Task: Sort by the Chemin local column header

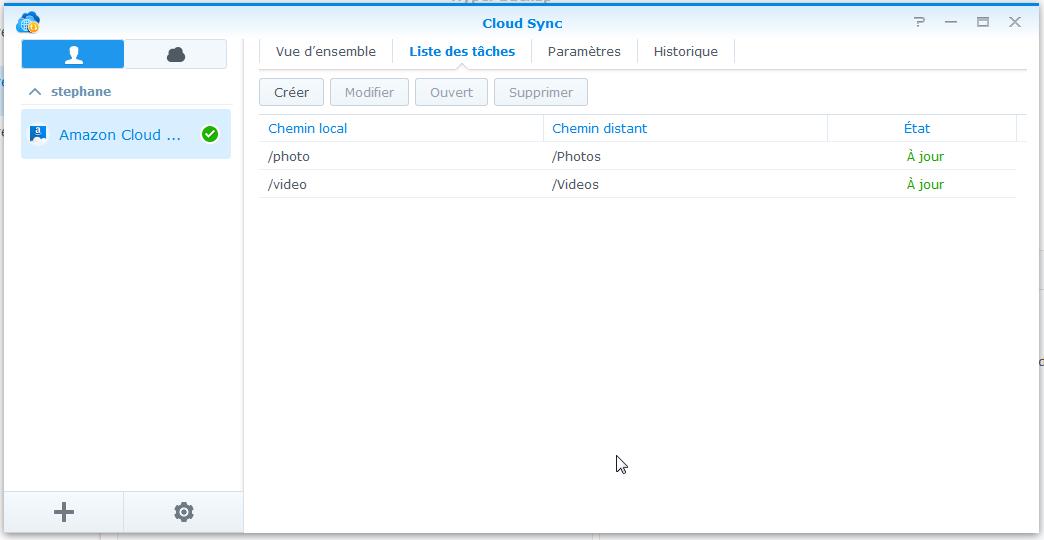Action: [308, 128]
